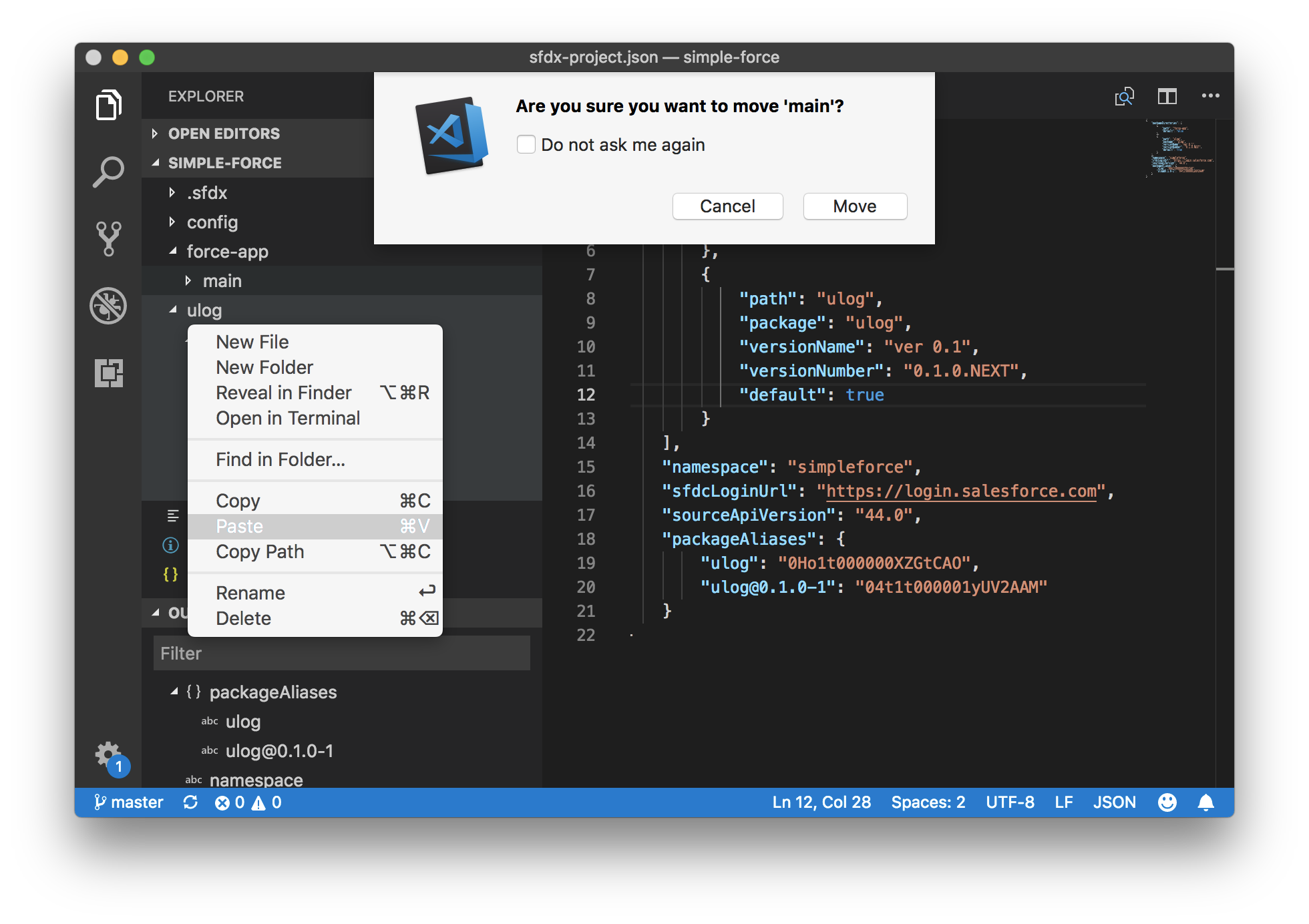
Task: Click the Synchronize Changes icon in status bar
Action: (x=190, y=802)
